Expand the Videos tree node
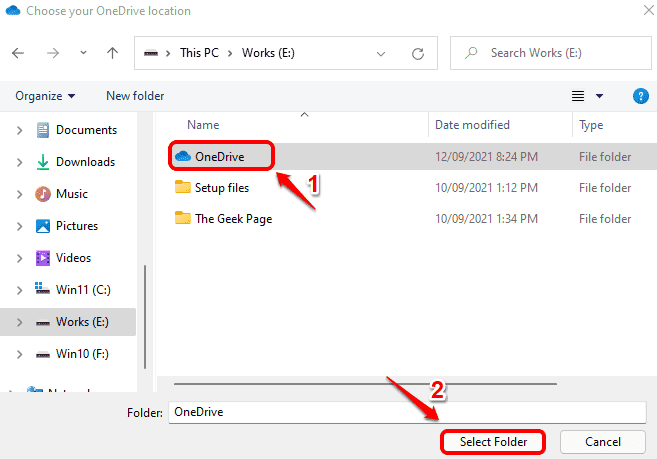 coord(19,258)
